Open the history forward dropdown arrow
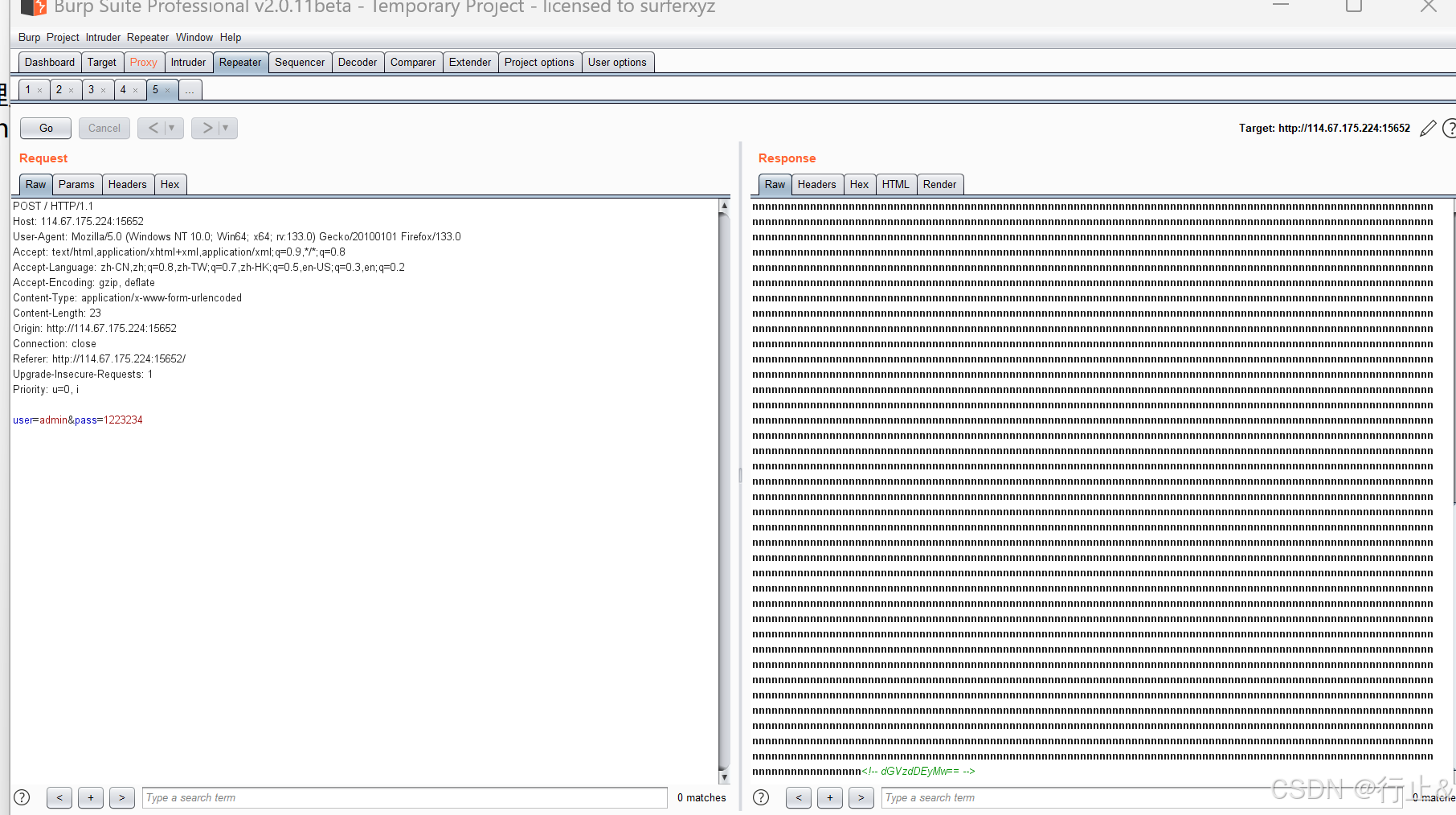Image resolution: width=1456 pixels, height=815 pixels. (226, 128)
